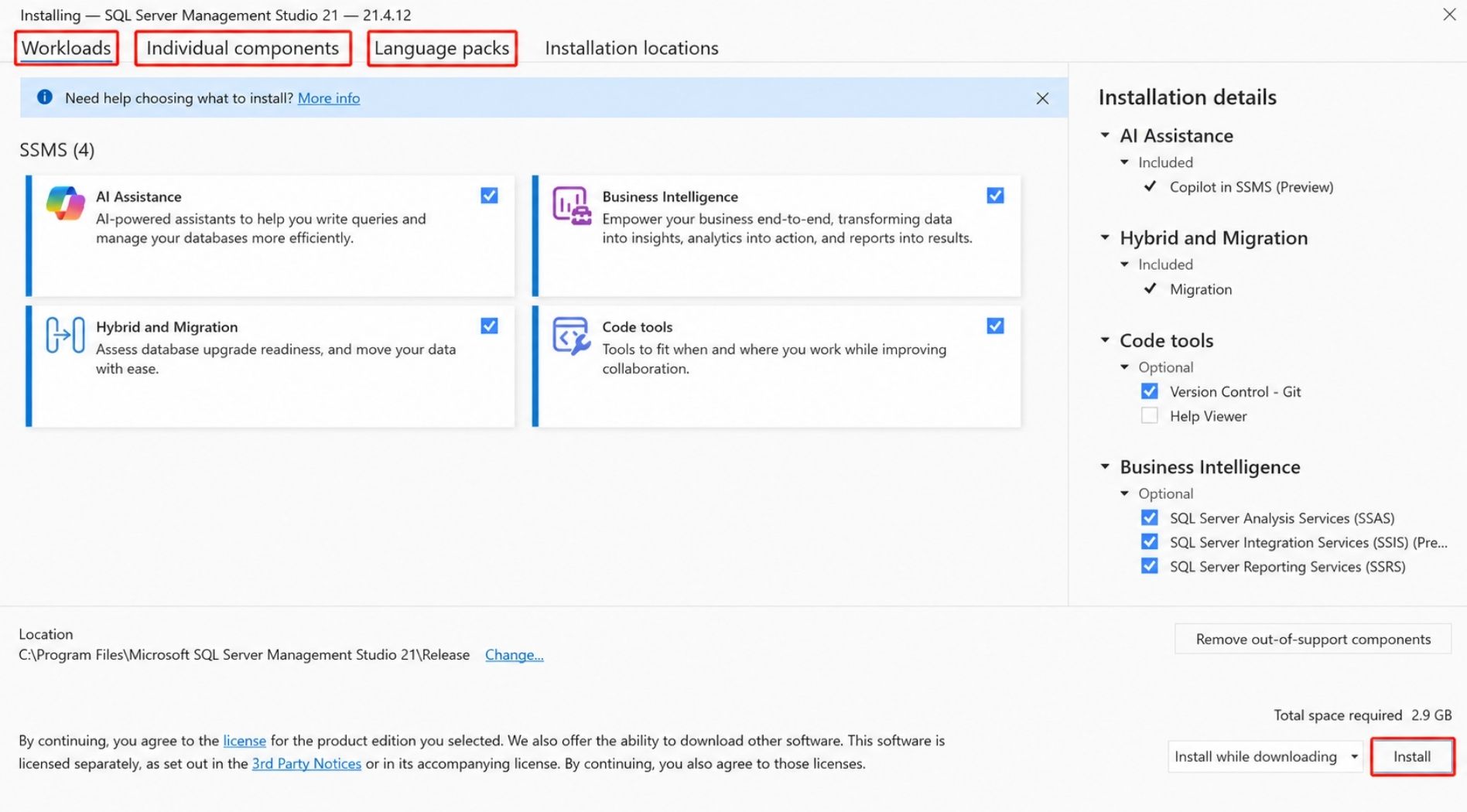The width and height of the screenshot is (1467, 812).
Task: Click the Installation details heading
Action: [1187, 97]
